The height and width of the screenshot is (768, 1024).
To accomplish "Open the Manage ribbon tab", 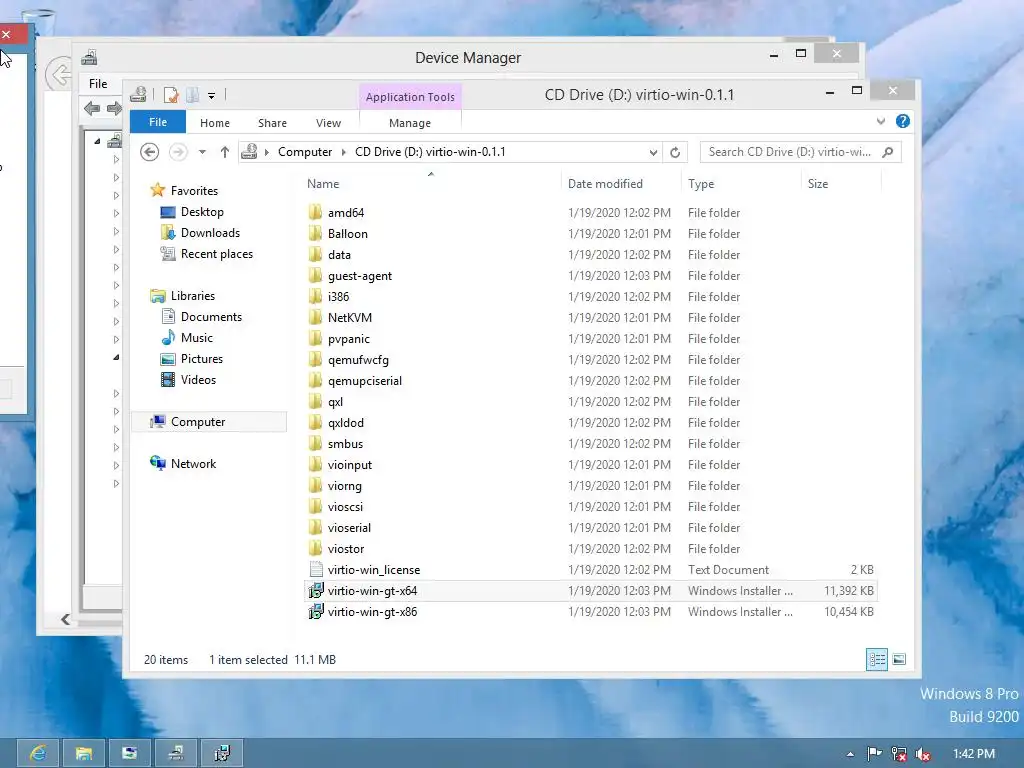I will pos(409,123).
